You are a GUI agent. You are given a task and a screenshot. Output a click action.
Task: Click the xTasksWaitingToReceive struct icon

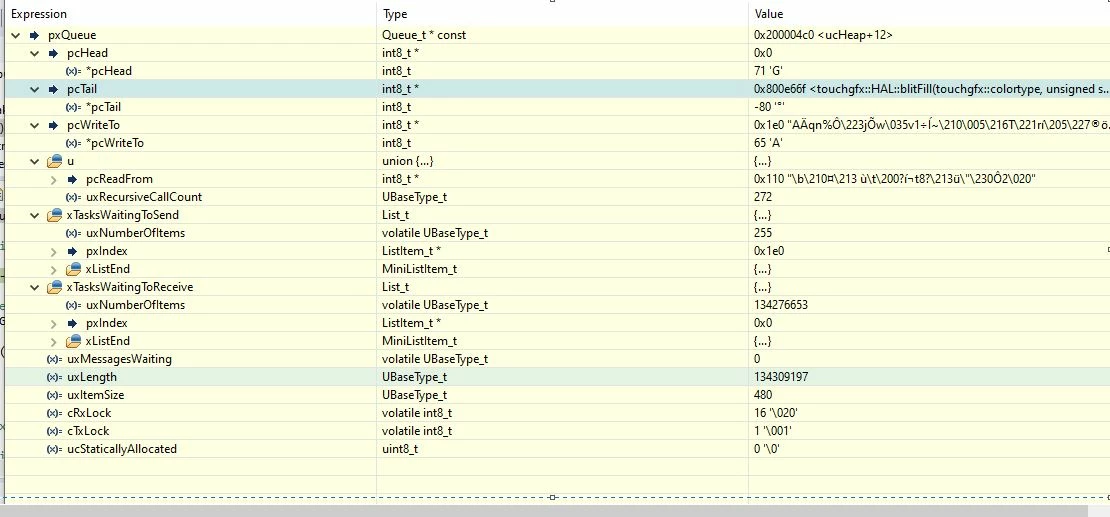click(x=54, y=288)
